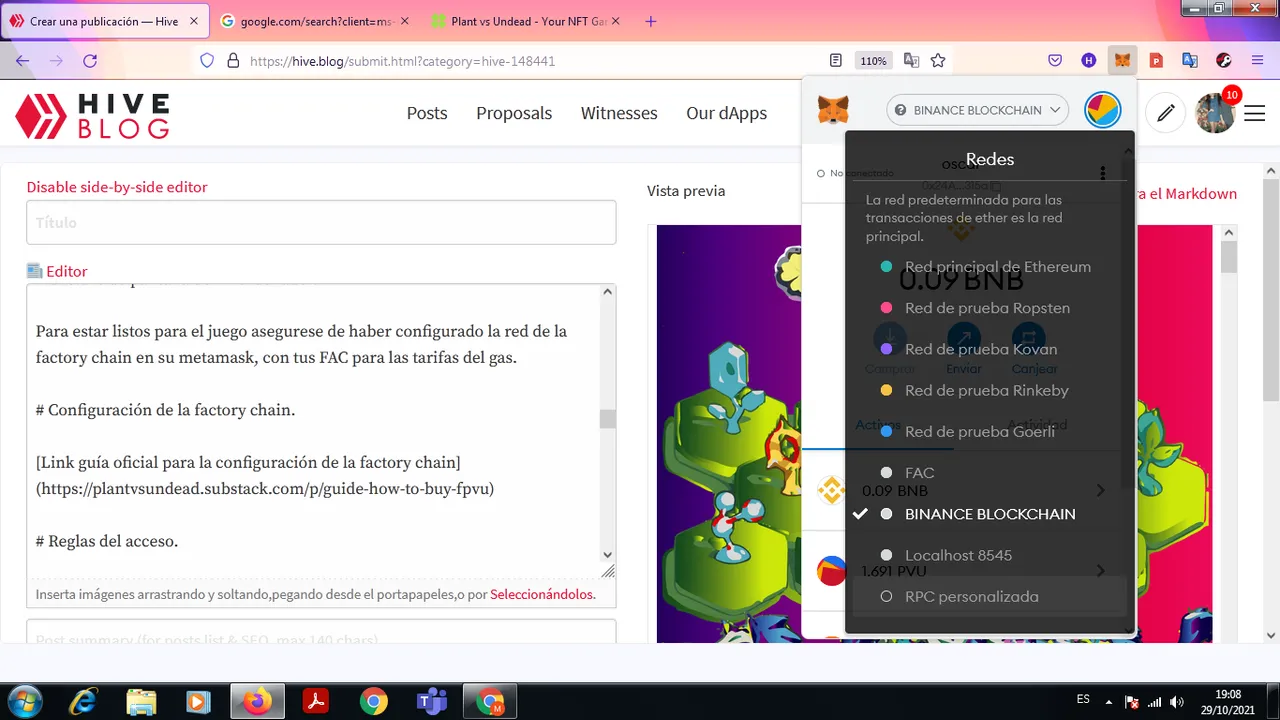Open Firefox from the taskbar
Screen dimensions: 1280x720
pyautogui.click(x=257, y=702)
